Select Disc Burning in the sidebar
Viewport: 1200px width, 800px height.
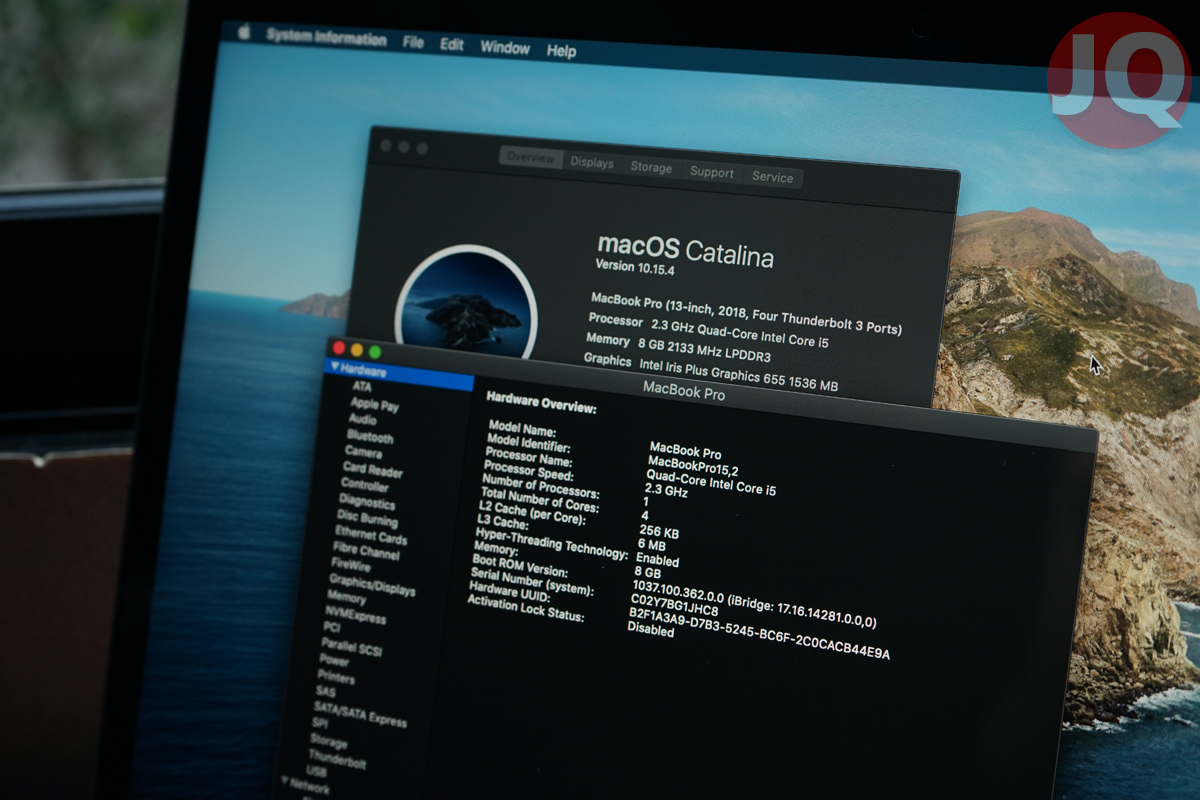[x=367, y=520]
